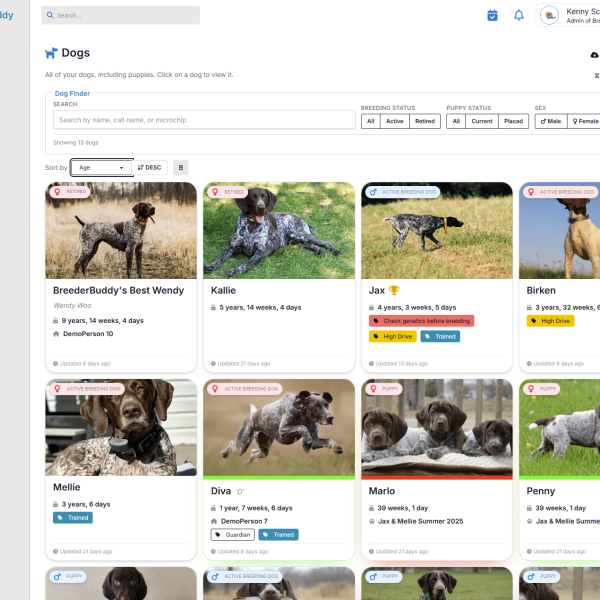Open Mellie dog profile name
Viewport: 600px width, 600px height.
67,487
